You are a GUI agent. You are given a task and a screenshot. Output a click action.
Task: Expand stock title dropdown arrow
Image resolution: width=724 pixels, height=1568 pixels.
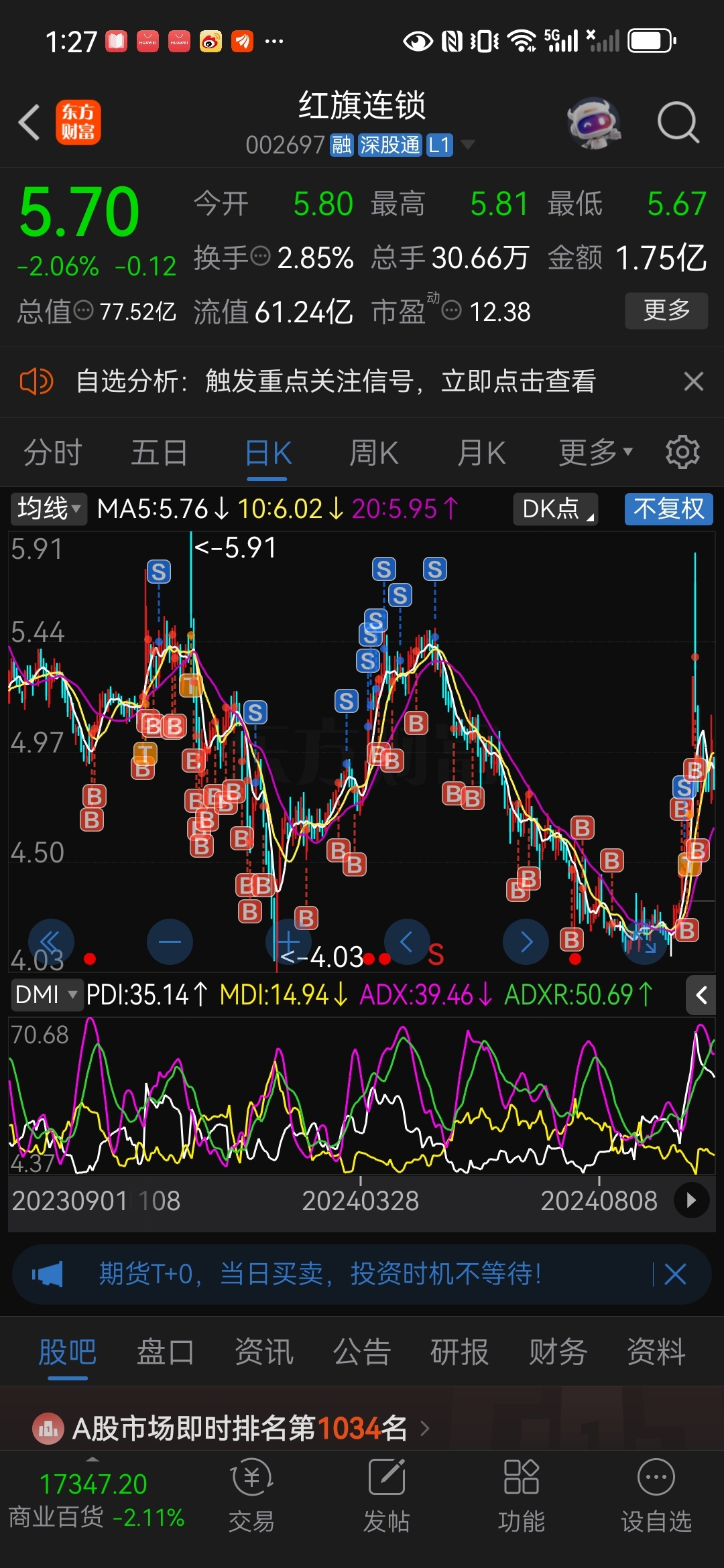tap(467, 145)
